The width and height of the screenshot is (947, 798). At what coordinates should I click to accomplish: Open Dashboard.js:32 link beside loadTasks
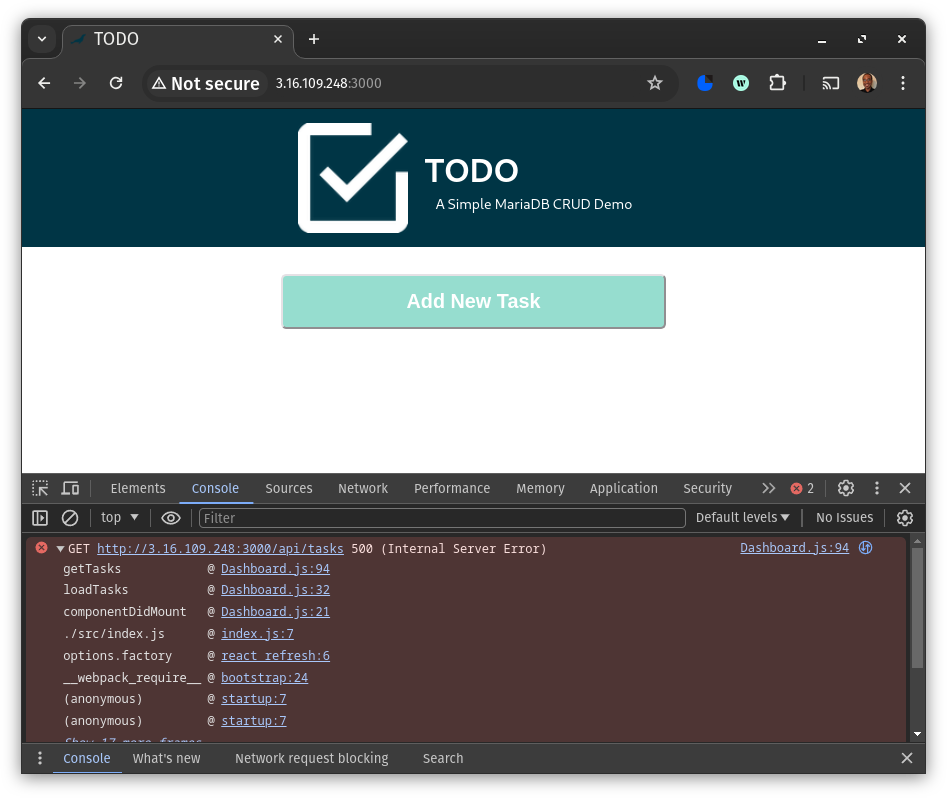click(x=275, y=590)
